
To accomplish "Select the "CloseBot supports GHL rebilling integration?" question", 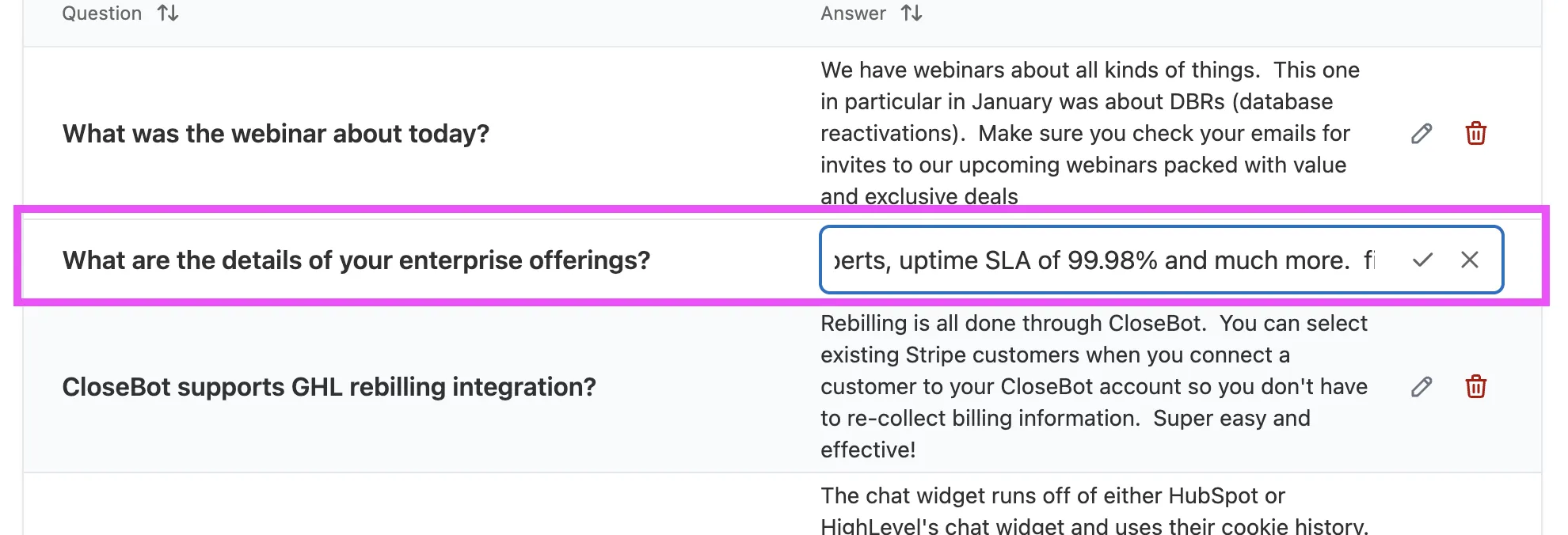I will pos(329,387).
